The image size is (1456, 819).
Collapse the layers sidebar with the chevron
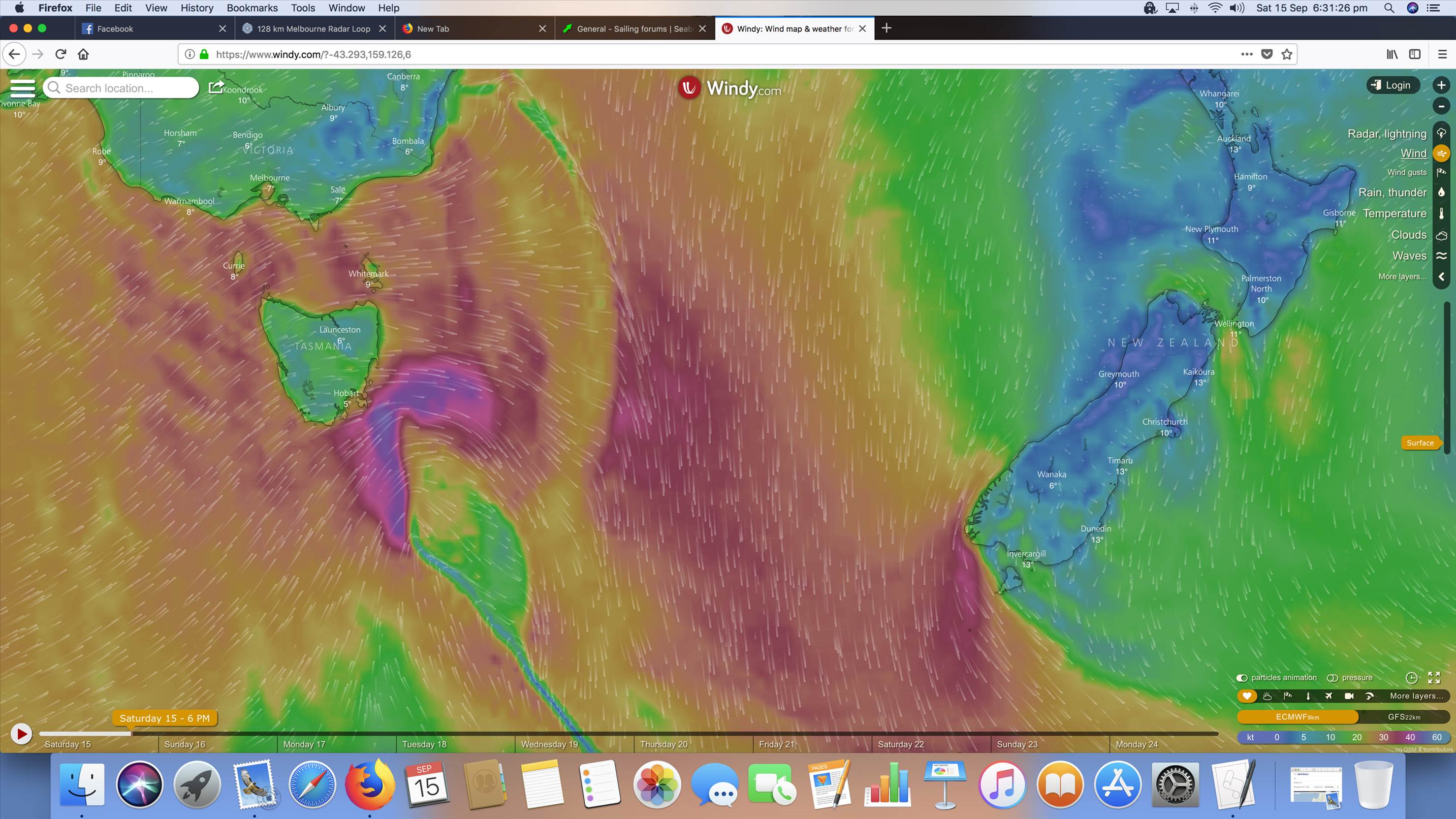click(1442, 277)
